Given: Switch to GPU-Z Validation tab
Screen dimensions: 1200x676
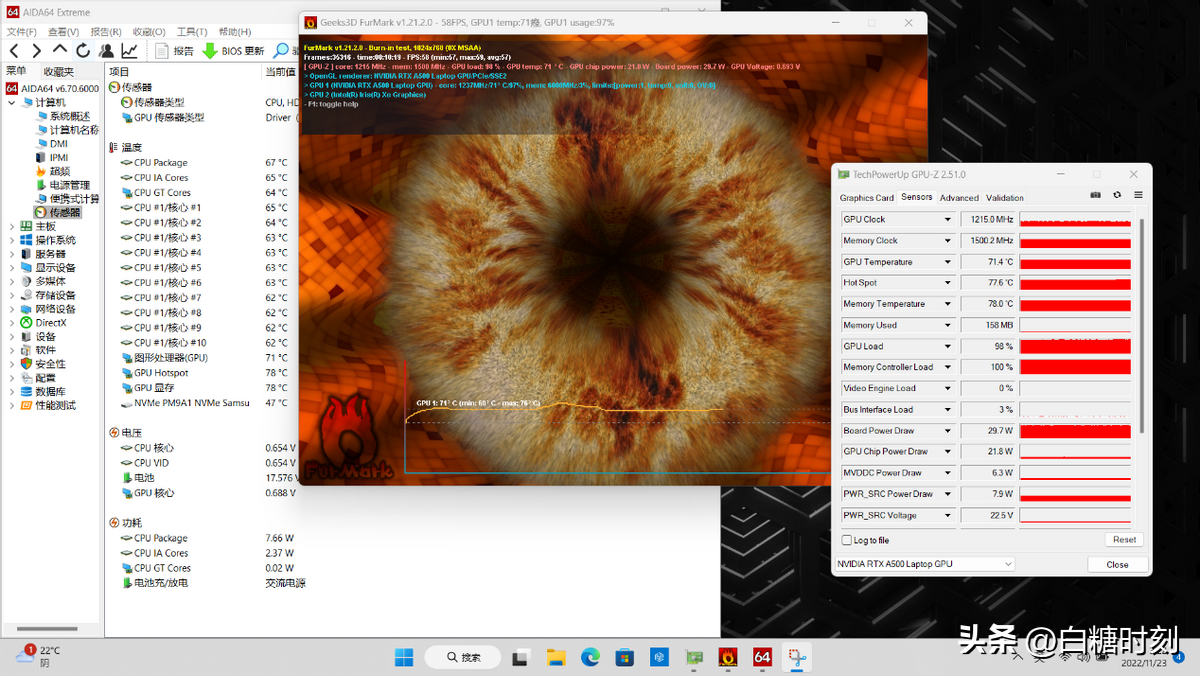Looking at the screenshot, I should point(1005,198).
